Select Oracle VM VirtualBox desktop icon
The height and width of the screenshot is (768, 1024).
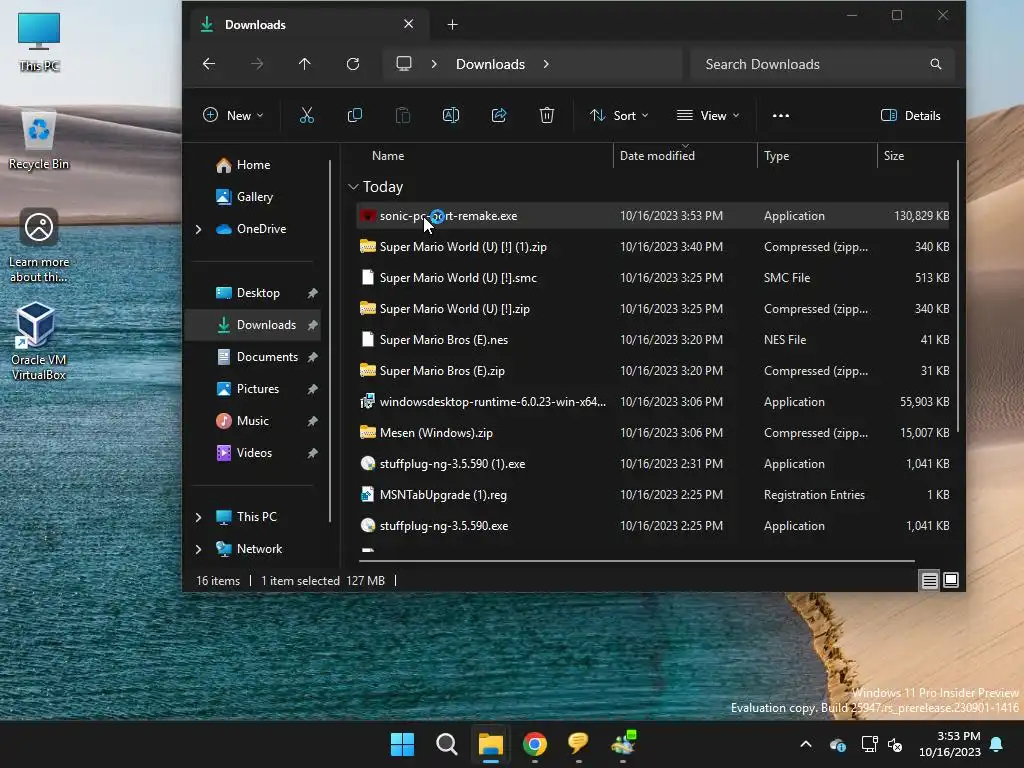click(x=39, y=341)
